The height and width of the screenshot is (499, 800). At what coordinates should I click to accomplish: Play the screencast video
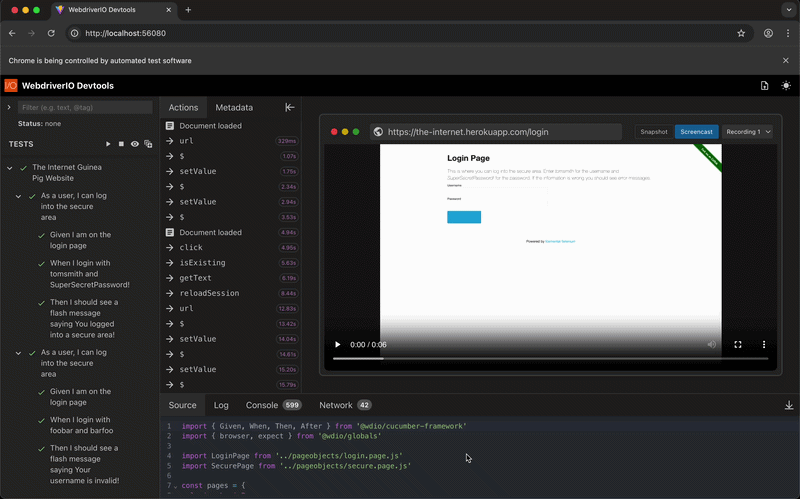tap(337, 344)
